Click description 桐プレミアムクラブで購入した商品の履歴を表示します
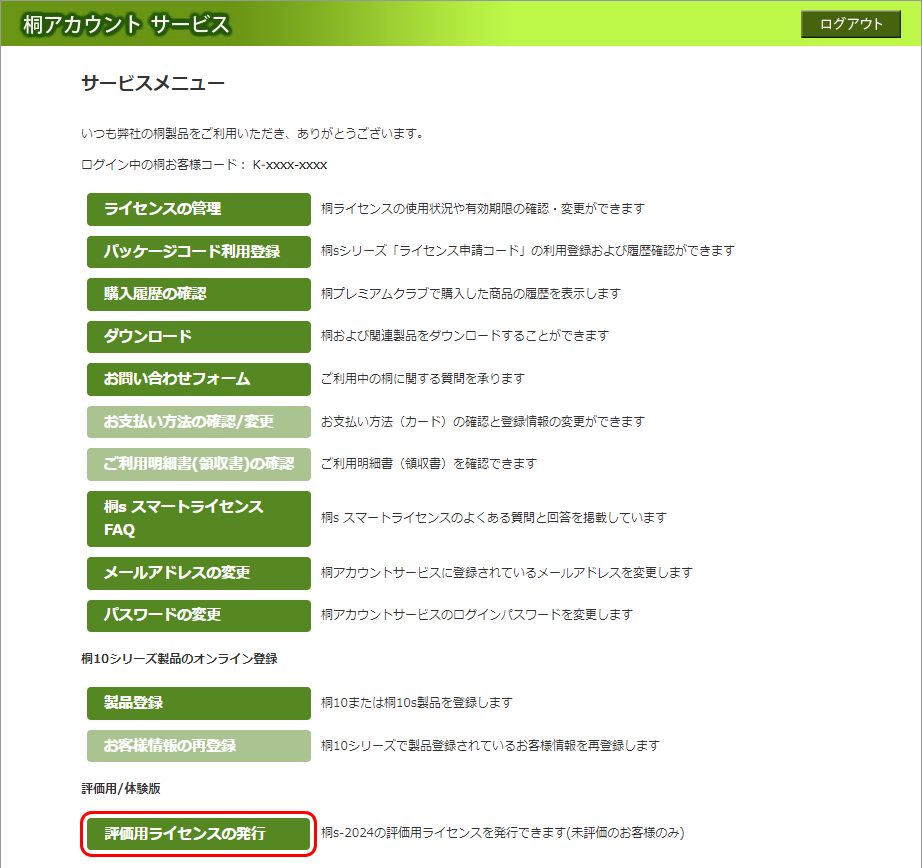The image size is (922, 868). (471, 293)
